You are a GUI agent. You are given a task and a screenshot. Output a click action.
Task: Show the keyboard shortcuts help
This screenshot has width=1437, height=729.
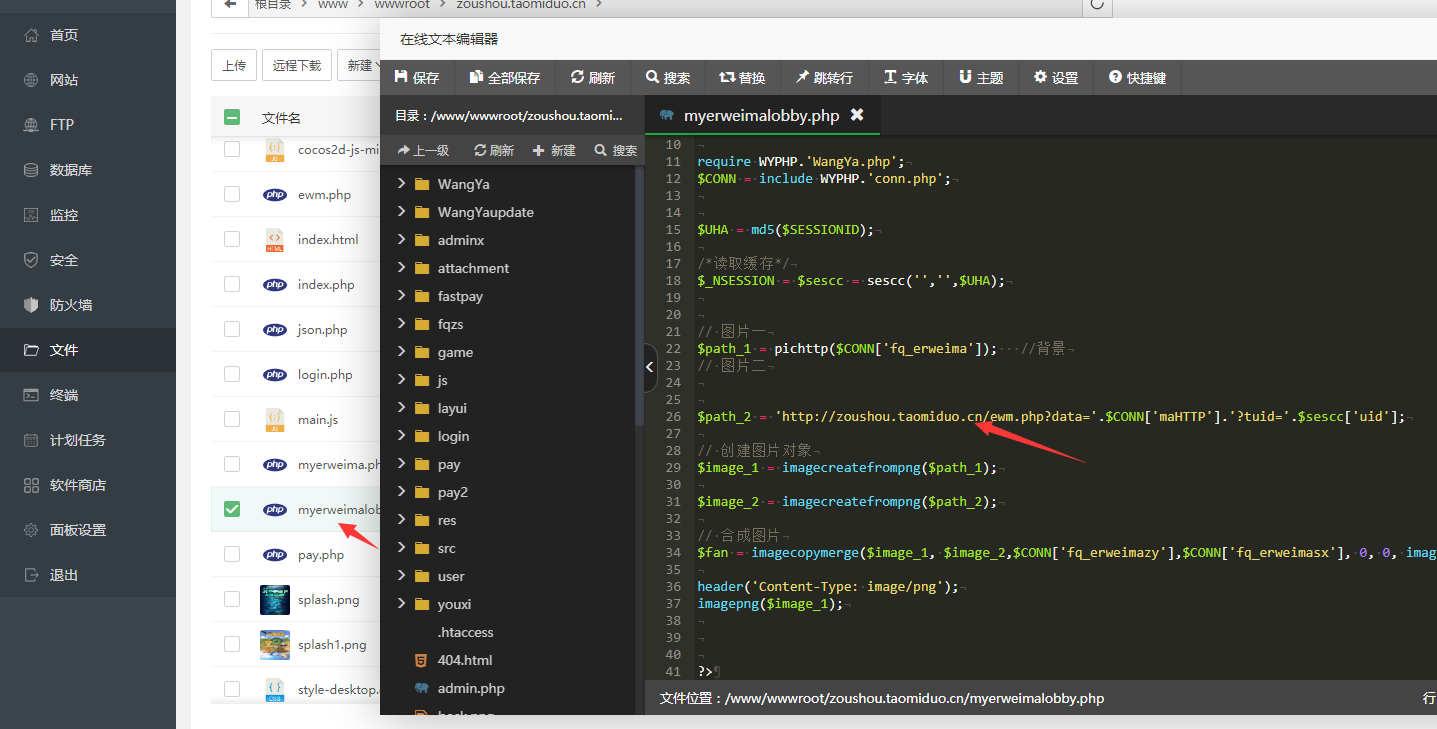(1136, 77)
